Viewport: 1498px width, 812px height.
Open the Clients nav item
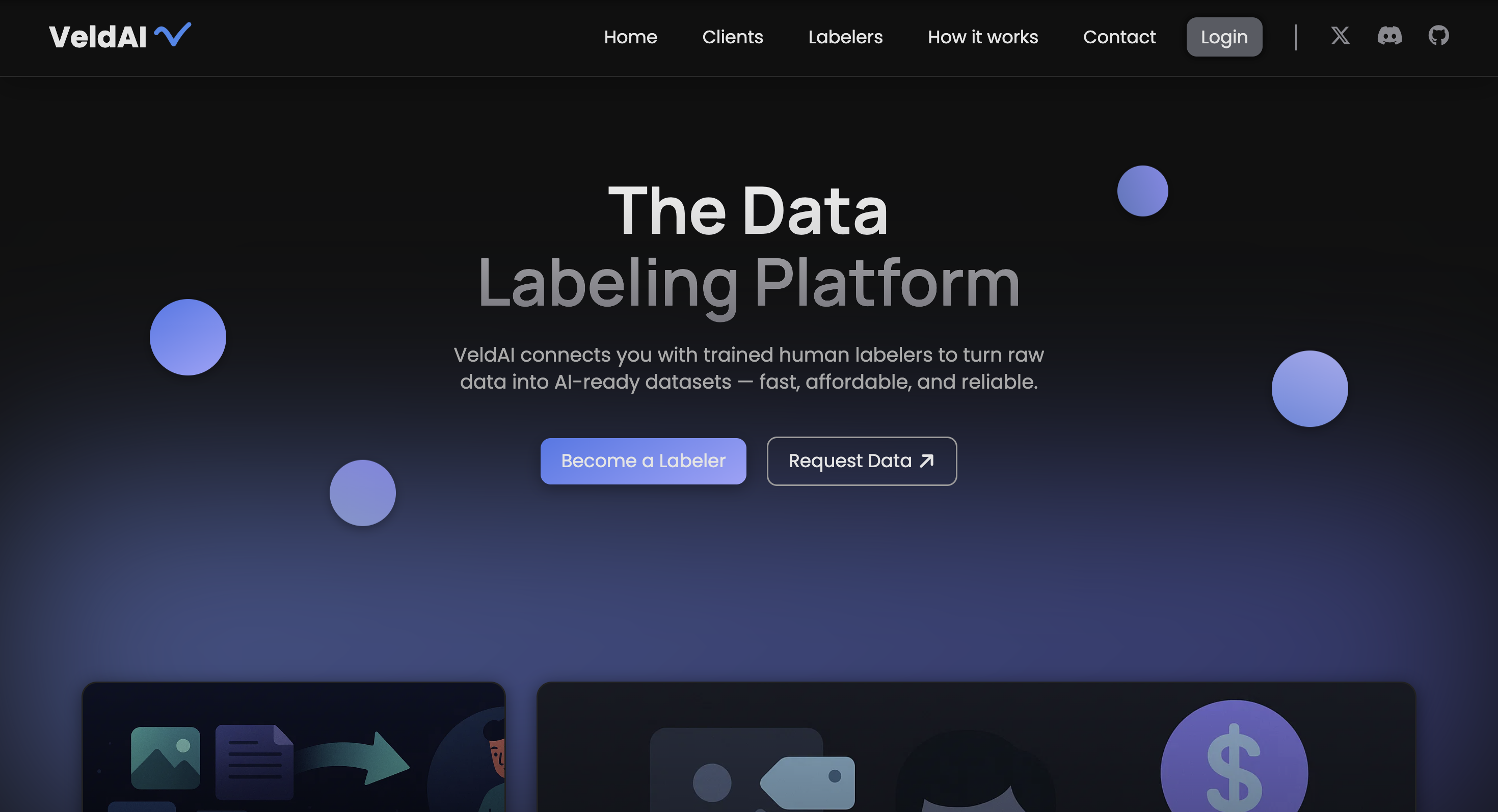click(732, 37)
